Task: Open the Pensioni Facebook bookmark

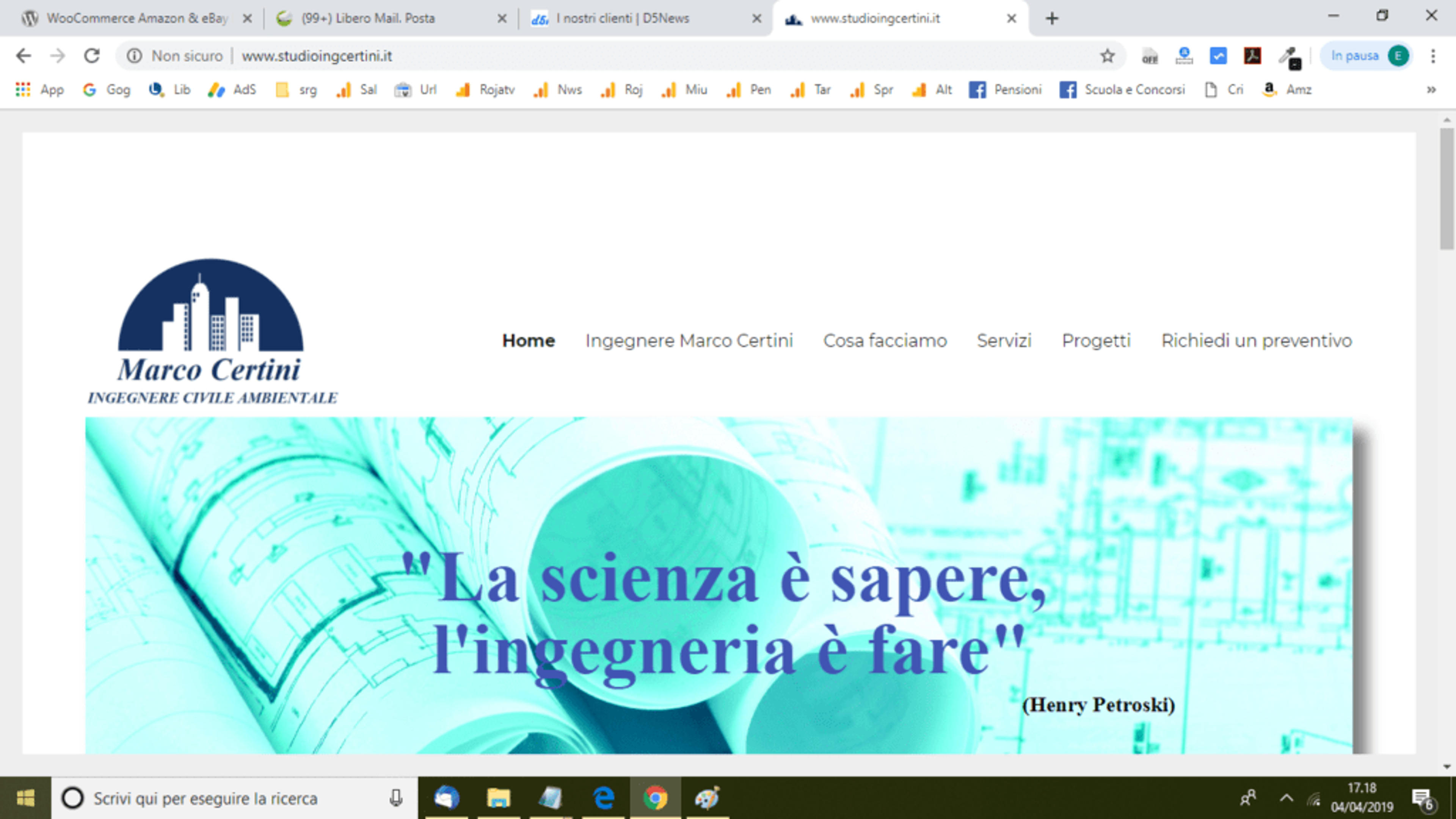Action: [x=1005, y=89]
